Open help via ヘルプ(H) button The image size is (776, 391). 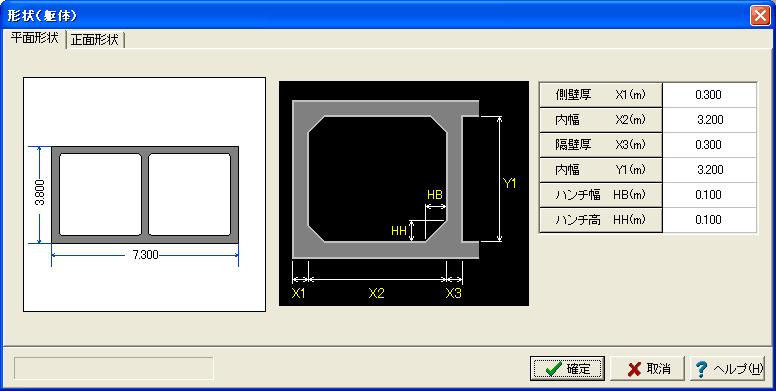pyautogui.click(x=728, y=369)
